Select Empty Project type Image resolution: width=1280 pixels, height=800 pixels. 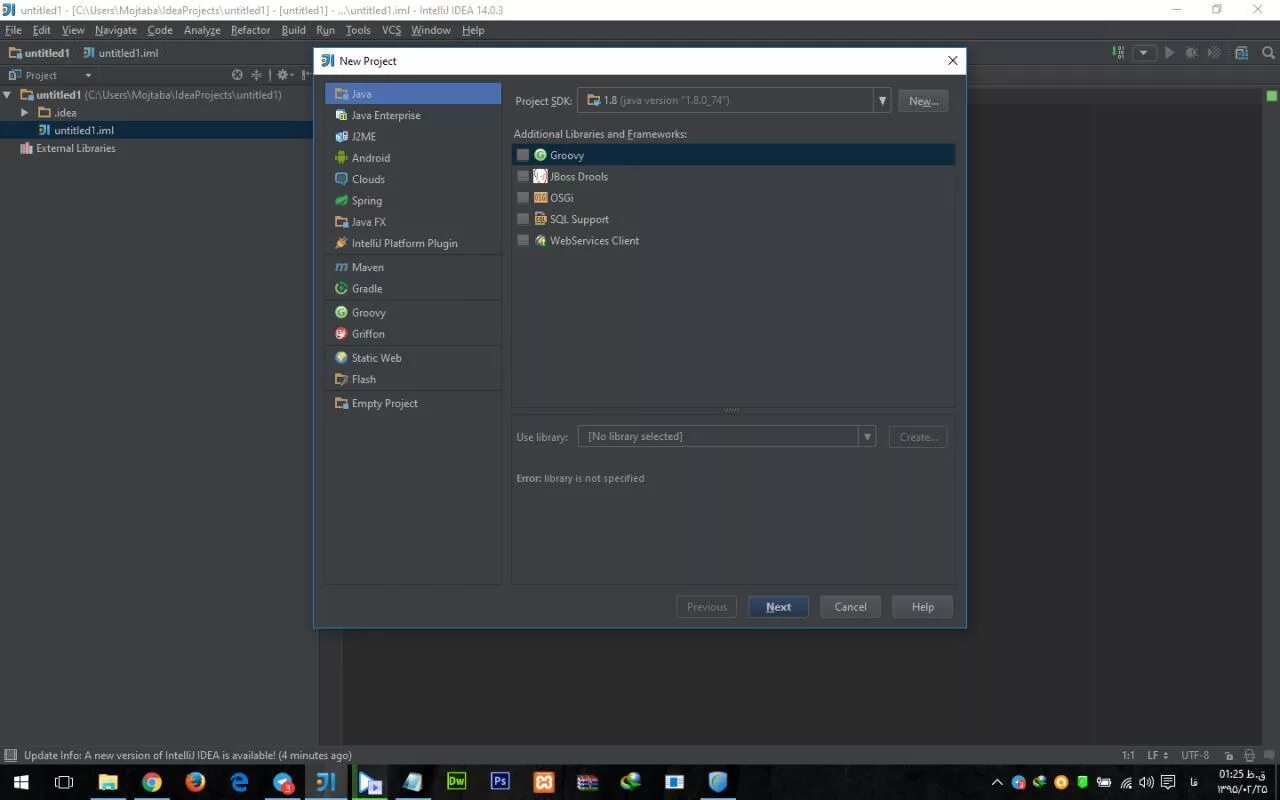[x=413, y=403]
